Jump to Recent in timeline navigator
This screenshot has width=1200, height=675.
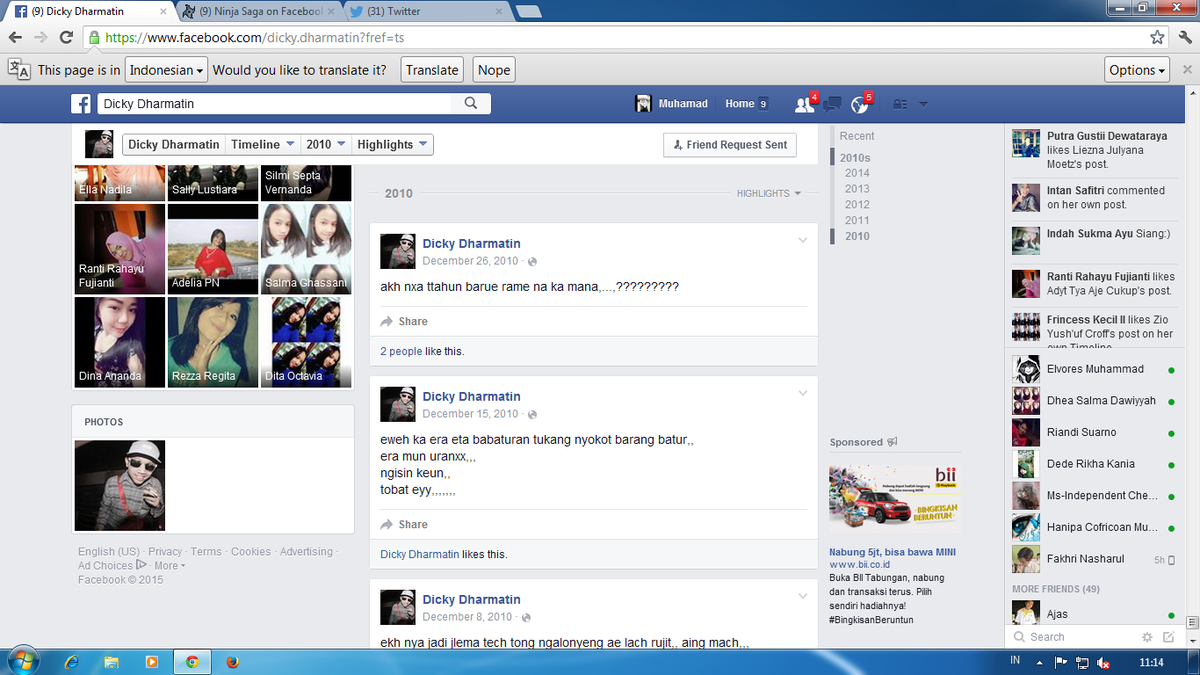click(857, 136)
